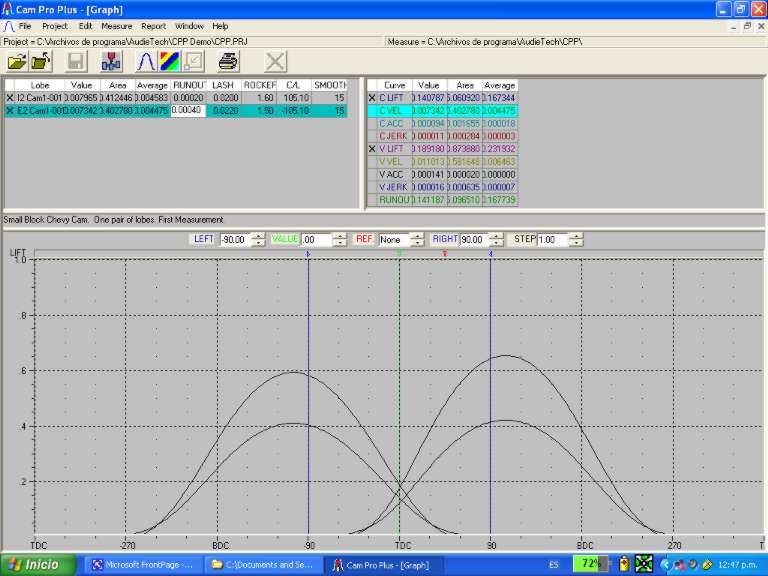
Task: Click the open project folder icon
Action: click(17, 62)
